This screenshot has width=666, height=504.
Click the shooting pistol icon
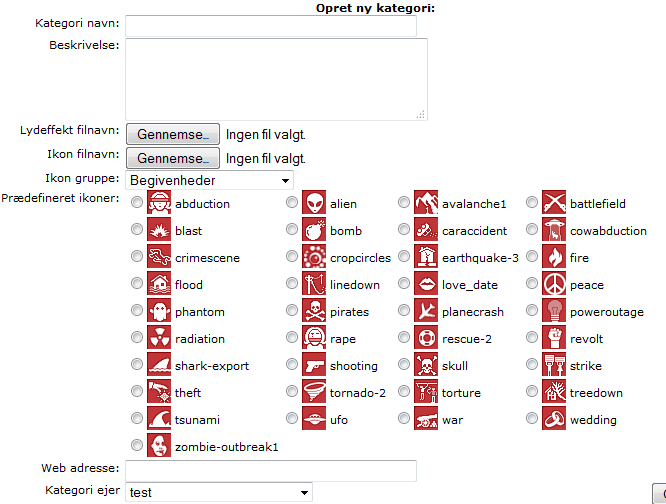[314, 364]
